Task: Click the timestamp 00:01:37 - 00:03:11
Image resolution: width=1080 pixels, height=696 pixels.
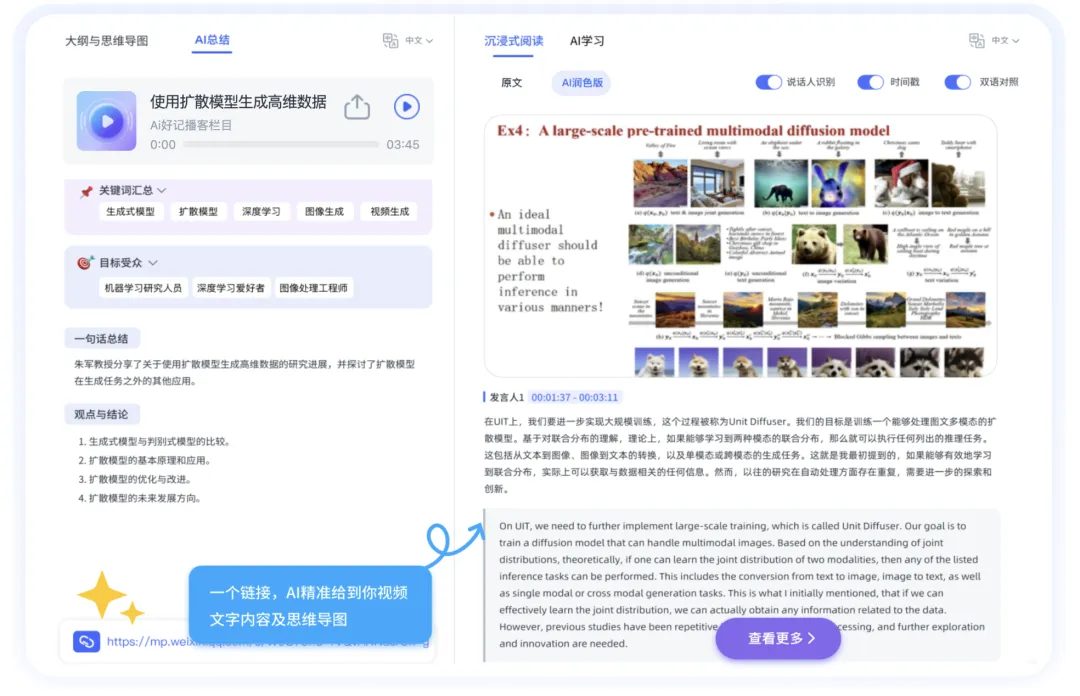Action: pyautogui.click(x=574, y=398)
